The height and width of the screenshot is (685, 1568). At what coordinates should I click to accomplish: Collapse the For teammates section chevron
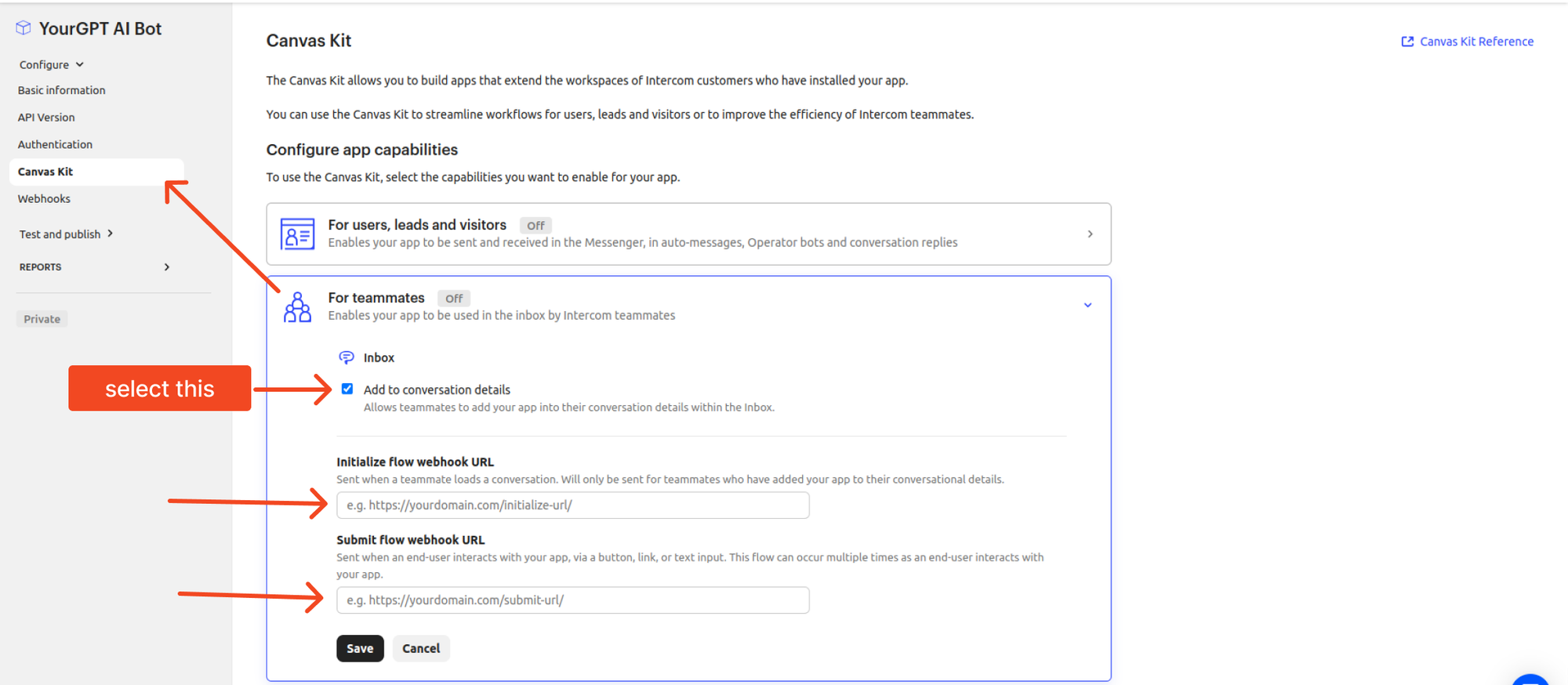pyautogui.click(x=1087, y=305)
